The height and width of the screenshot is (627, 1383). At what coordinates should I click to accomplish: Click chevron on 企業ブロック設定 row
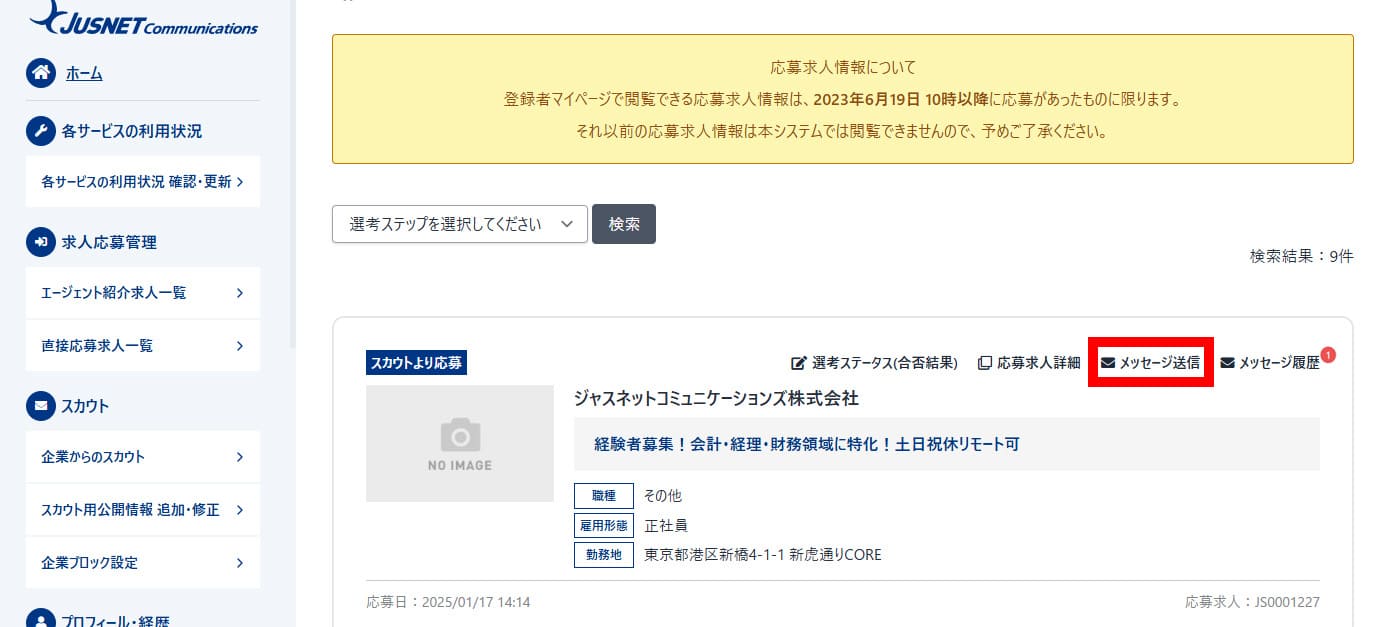click(240, 562)
